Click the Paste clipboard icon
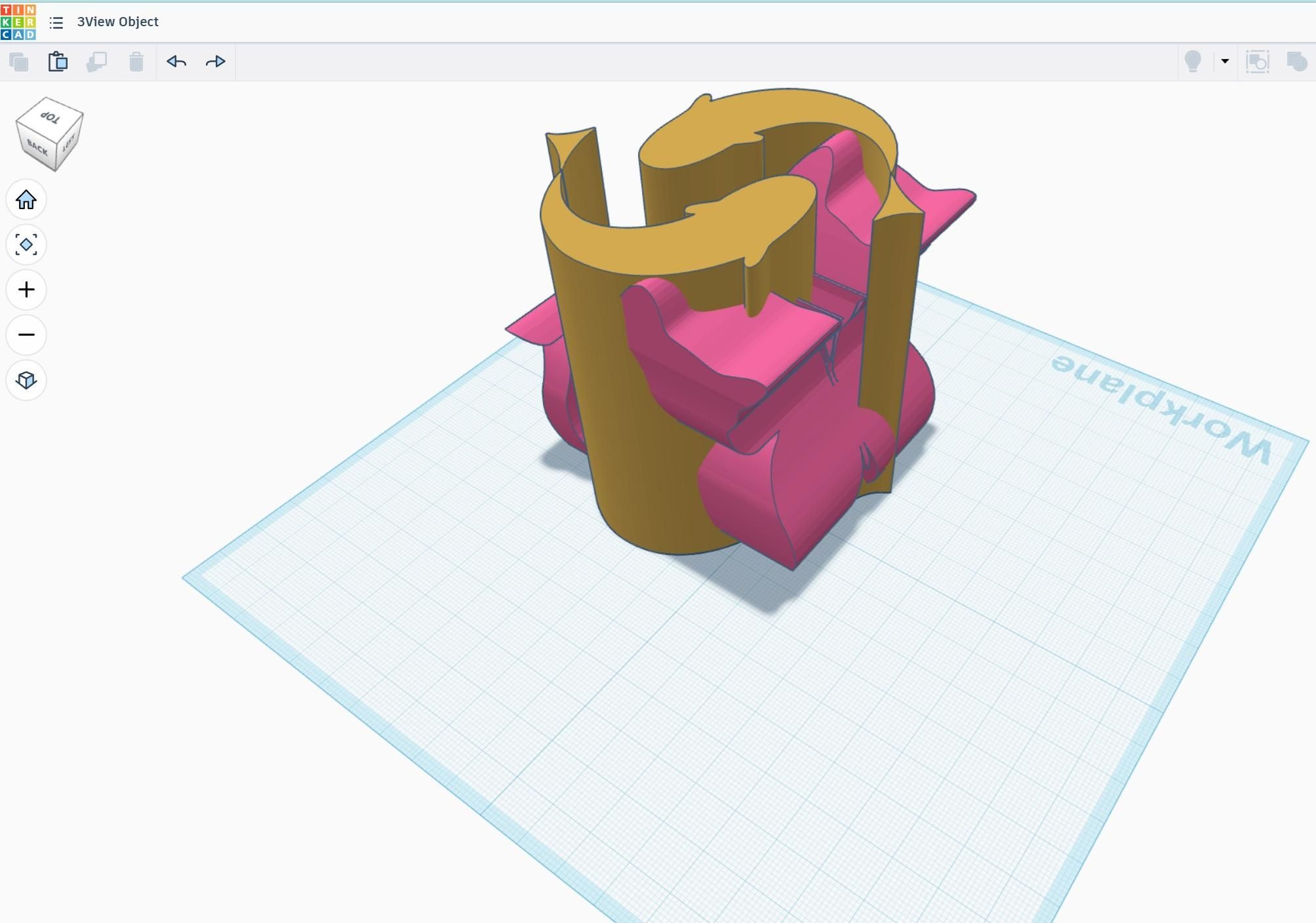Screen dimensions: 1316x923 [x=58, y=62]
